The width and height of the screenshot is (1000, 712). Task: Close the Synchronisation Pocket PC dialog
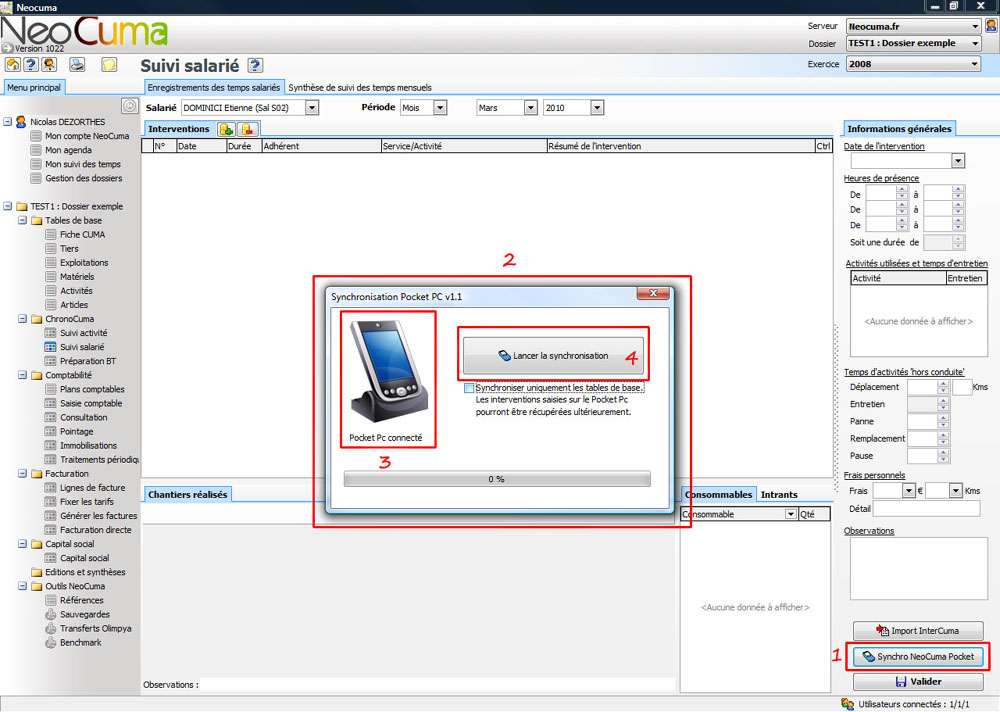tap(653, 293)
